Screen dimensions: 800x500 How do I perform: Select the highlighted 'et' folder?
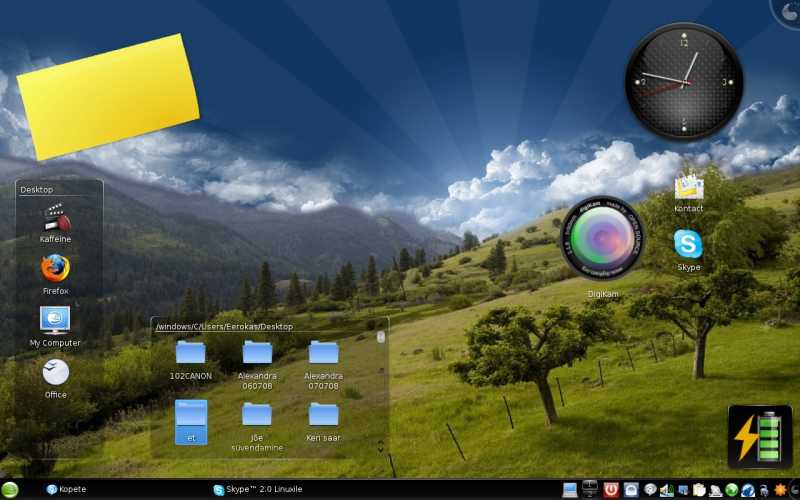[191, 422]
